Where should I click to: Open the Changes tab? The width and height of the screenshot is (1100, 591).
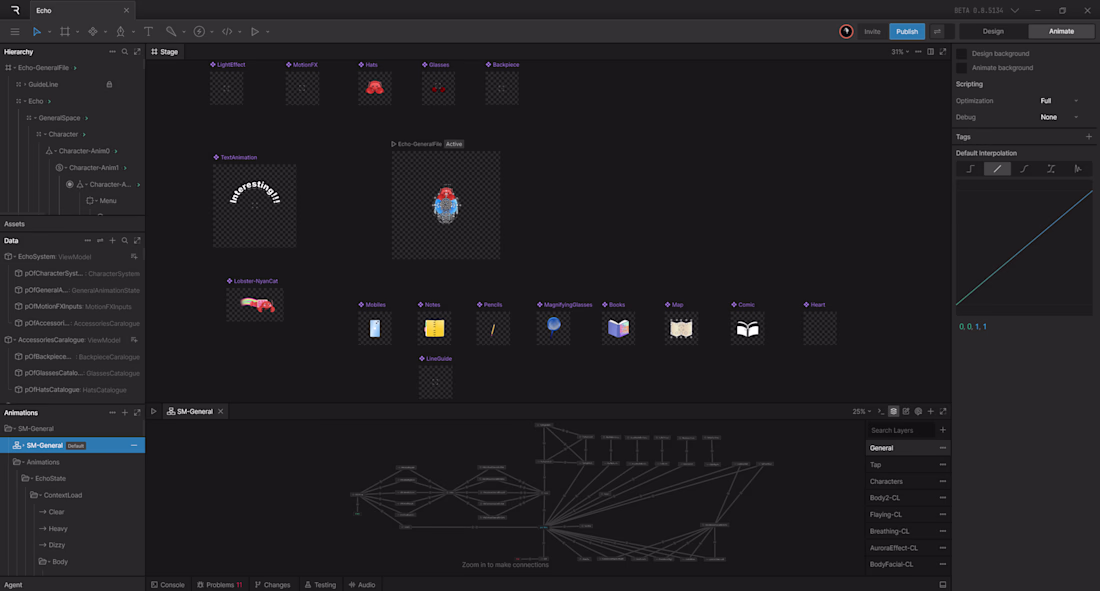pos(272,585)
